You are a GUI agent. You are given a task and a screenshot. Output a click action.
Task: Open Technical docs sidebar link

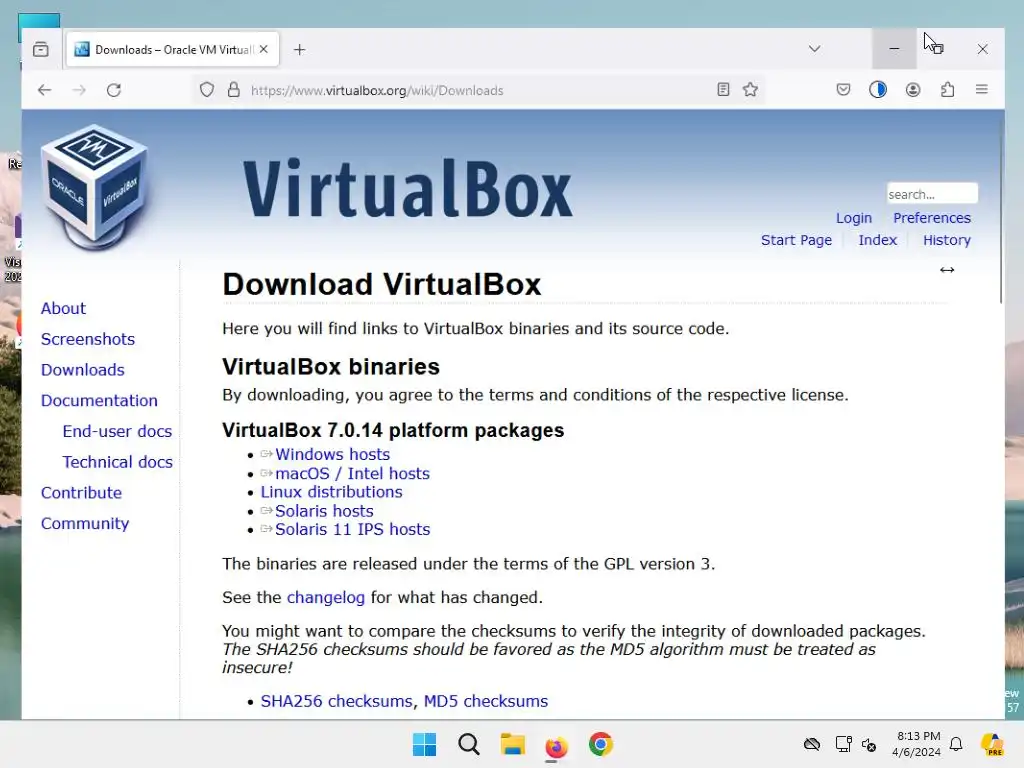[x=118, y=462]
